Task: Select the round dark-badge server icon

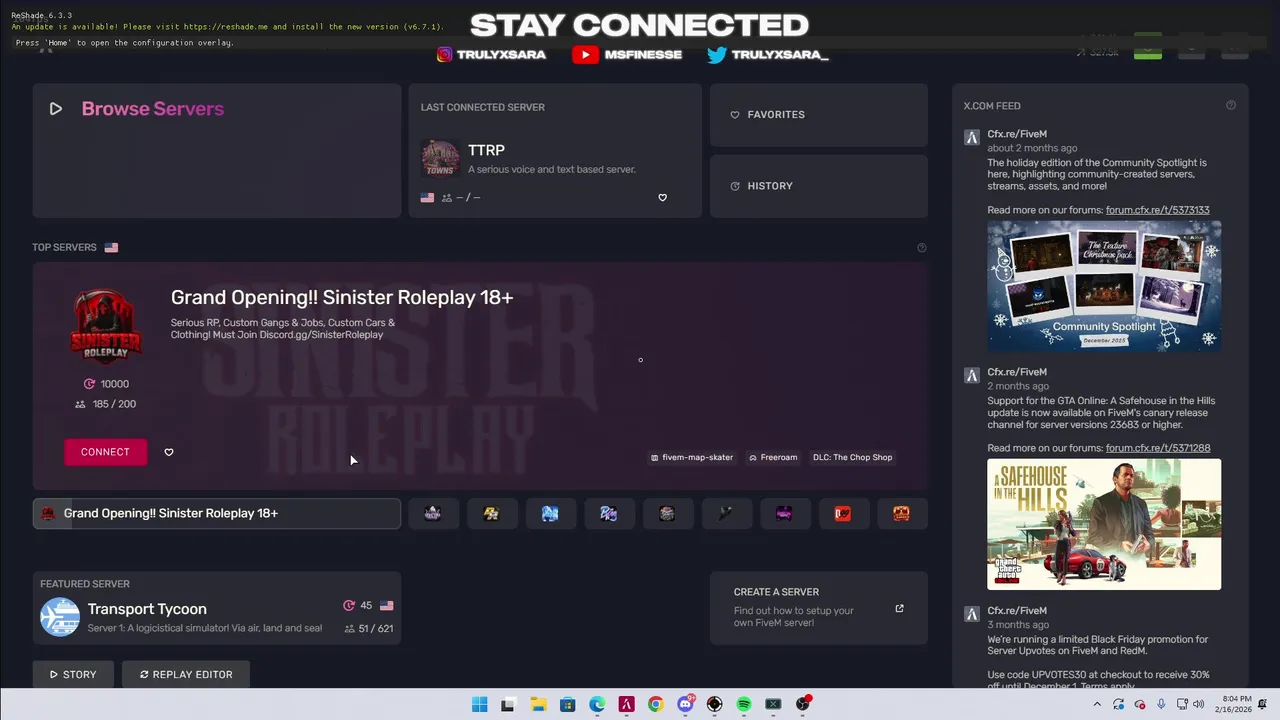Action: (x=667, y=513)
